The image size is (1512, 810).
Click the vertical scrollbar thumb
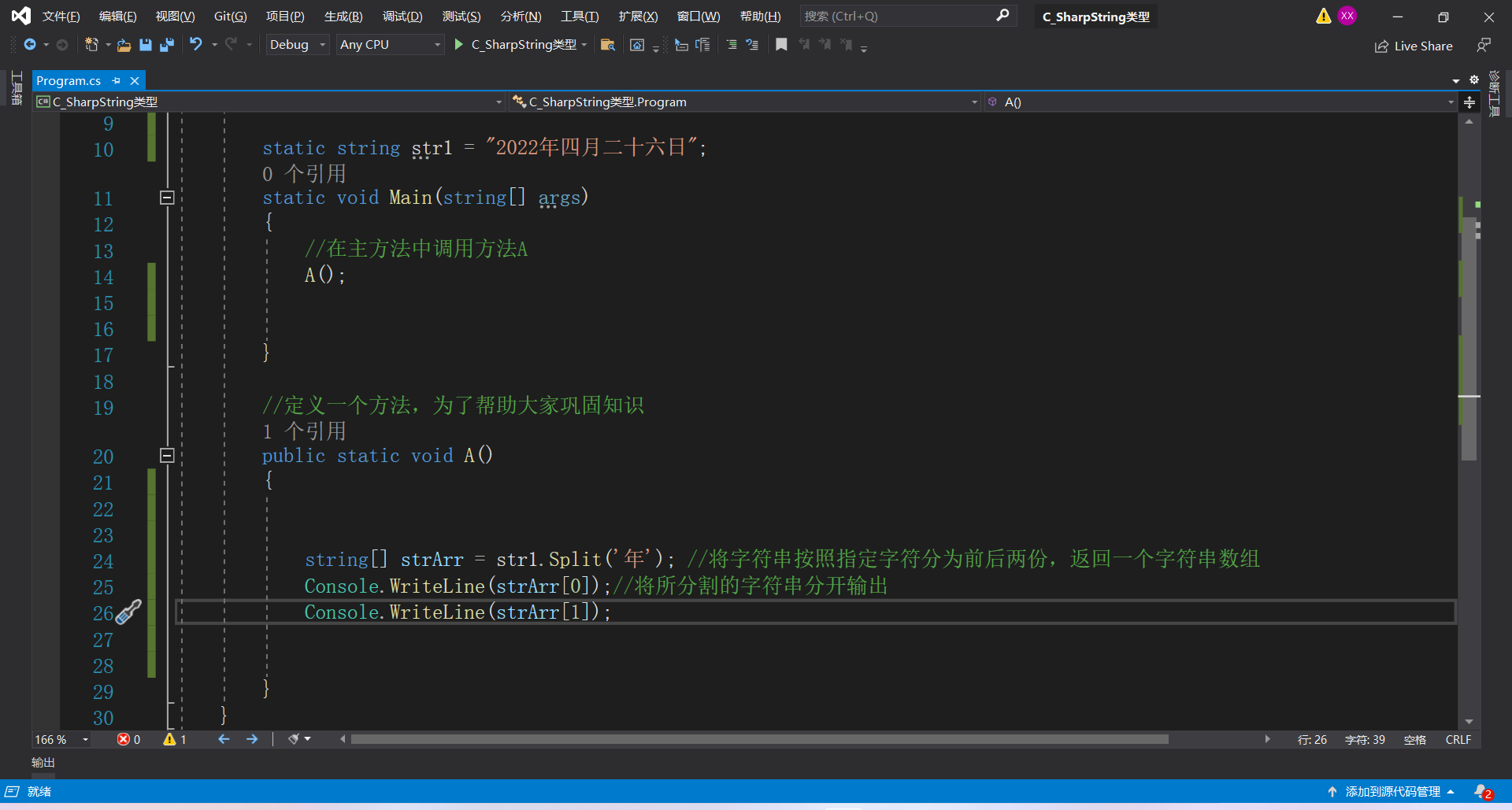click(x=1469, y=338)
